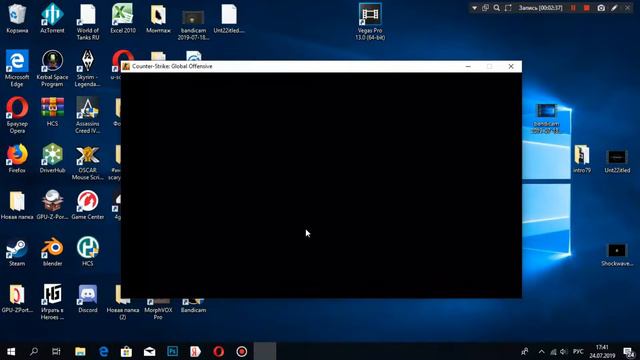Select the Heroes game desktop shortcut
Image resolution: width=640 pixels, height=360 pixels.
[x=52, y=301]
